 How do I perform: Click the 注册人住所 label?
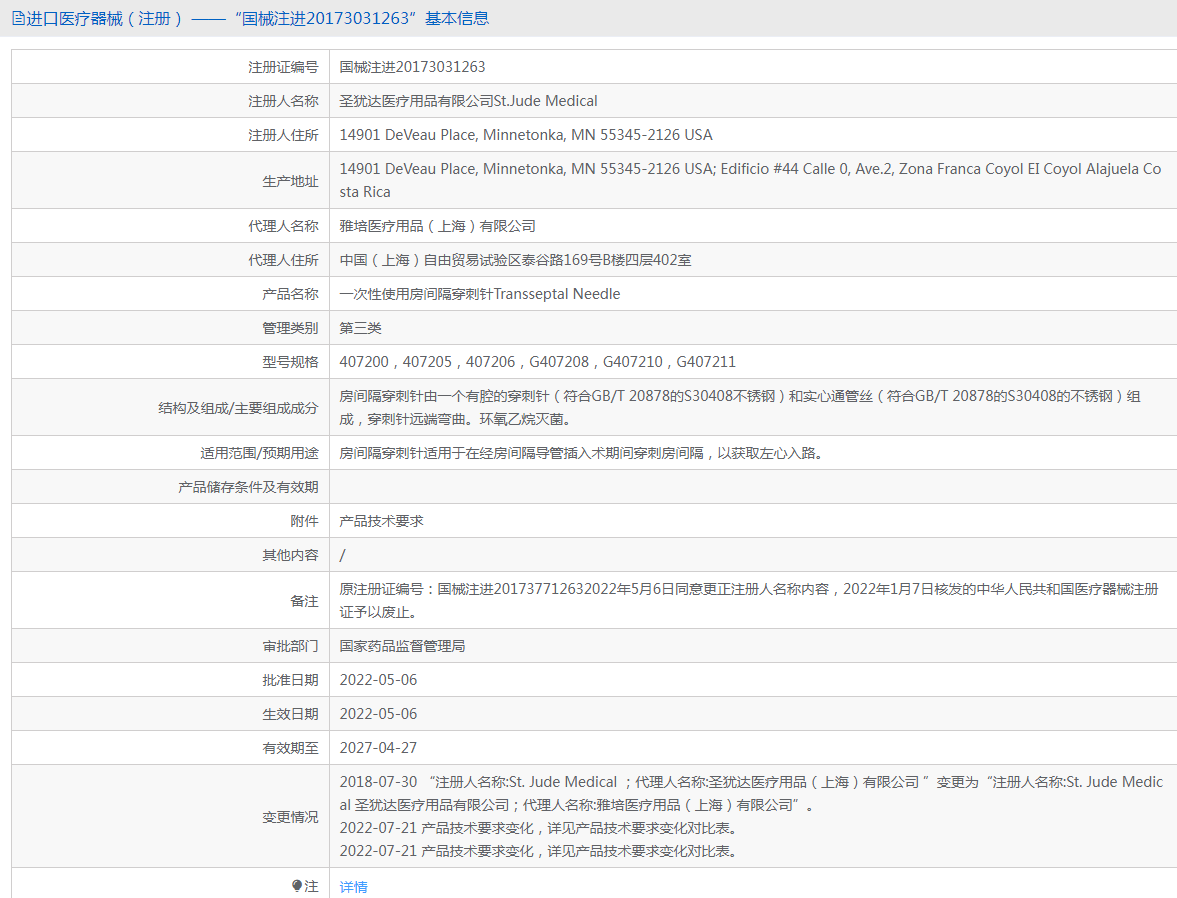(x=283, y=135)
